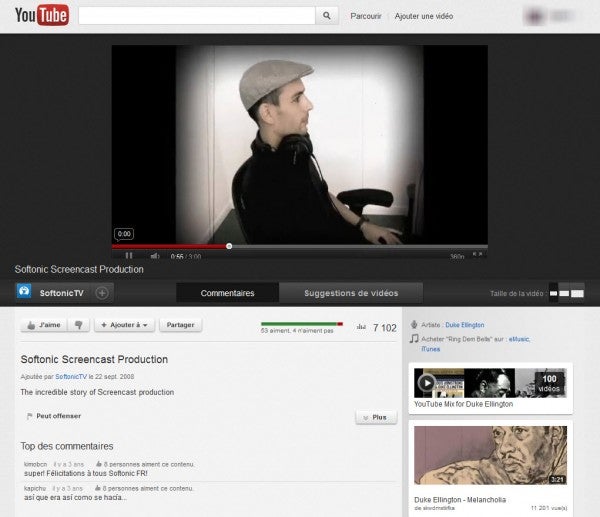Switch to Suggestions de vidéos tab
600x517 pixels.
point(351,293)
